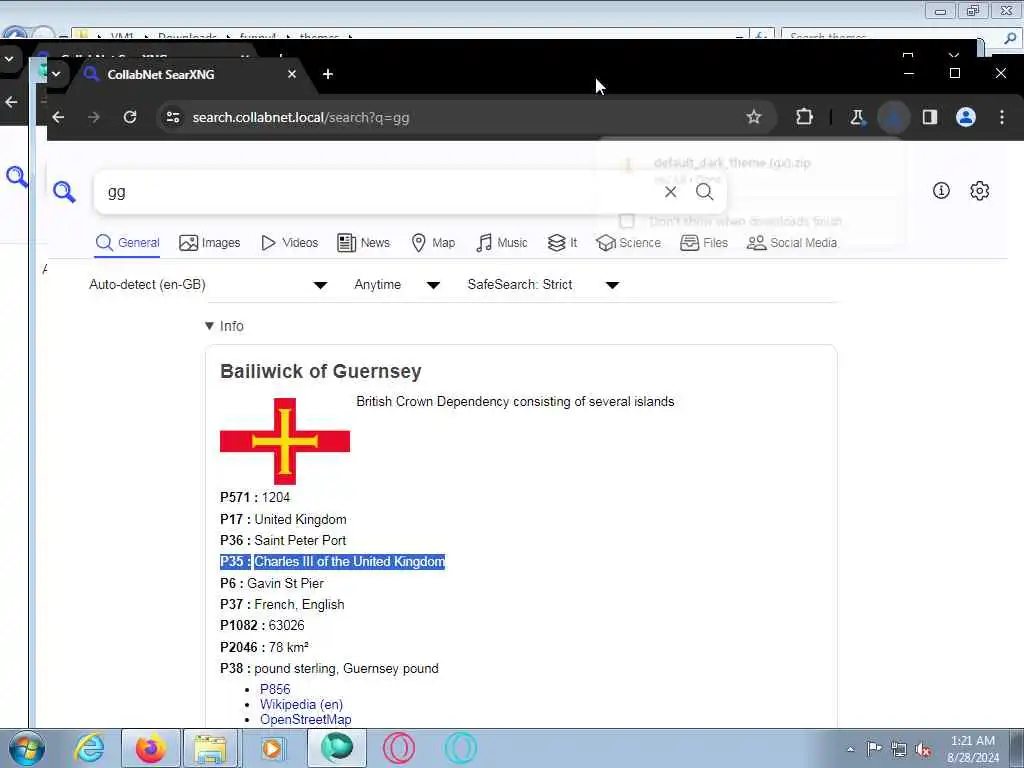The height and width of the screenshot is (768, 1024).
Task: Click the Action Center flag tray icon
Action: [x=874, y=749]
